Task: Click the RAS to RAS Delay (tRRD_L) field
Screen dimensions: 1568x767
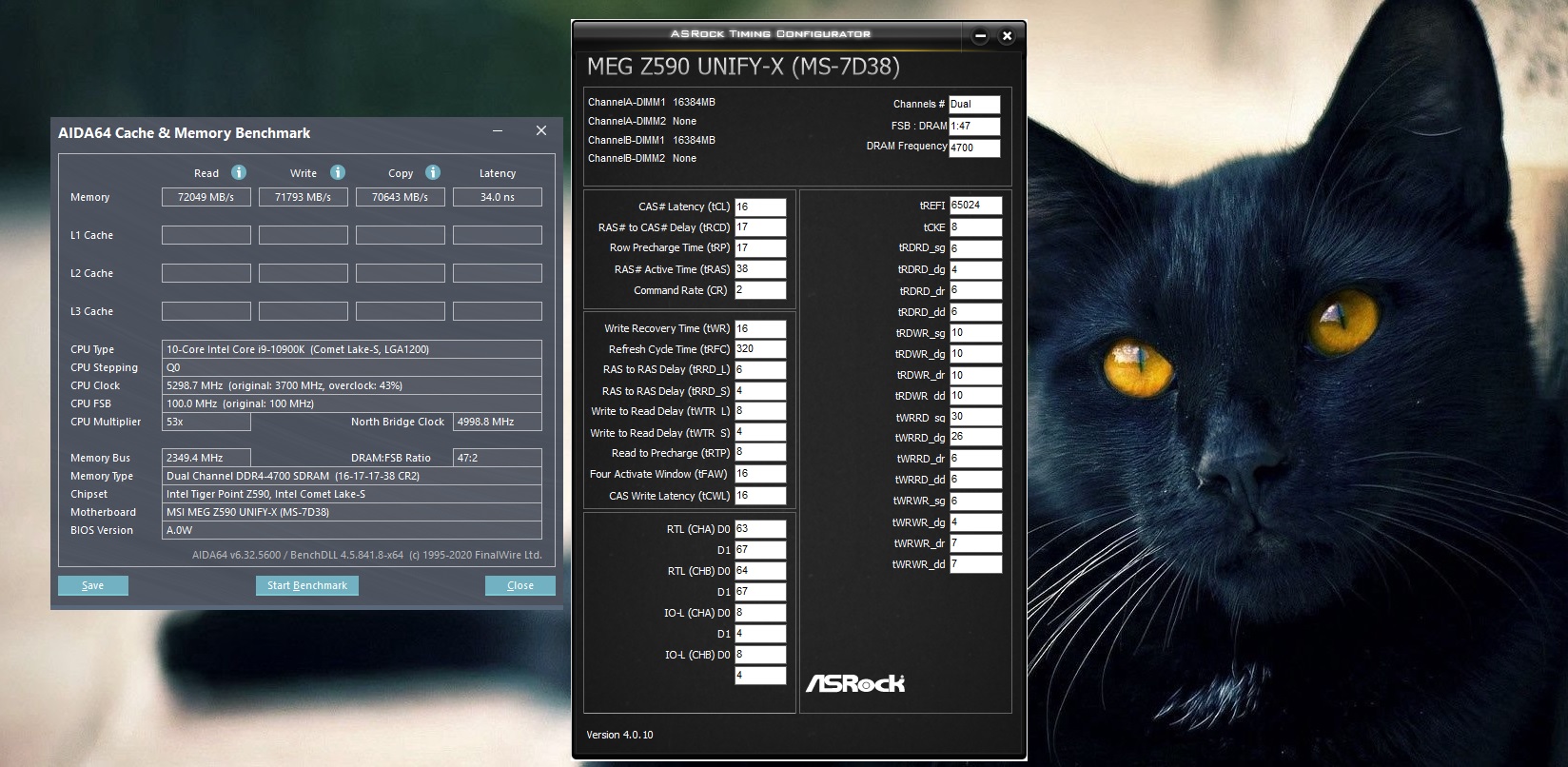Action: 760,370
